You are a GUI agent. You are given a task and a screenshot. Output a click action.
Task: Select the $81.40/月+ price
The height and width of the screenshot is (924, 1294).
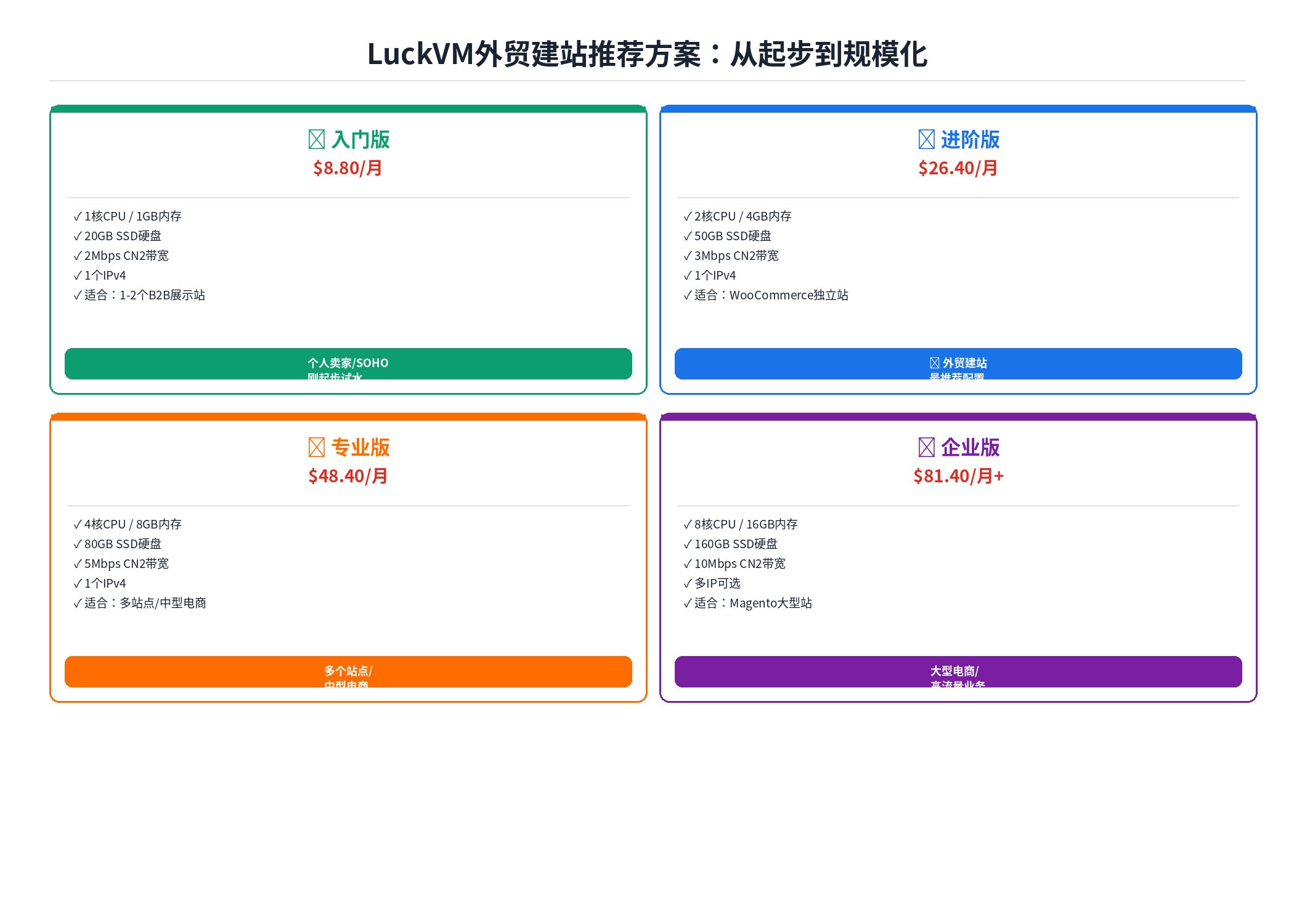coord(958,476)
